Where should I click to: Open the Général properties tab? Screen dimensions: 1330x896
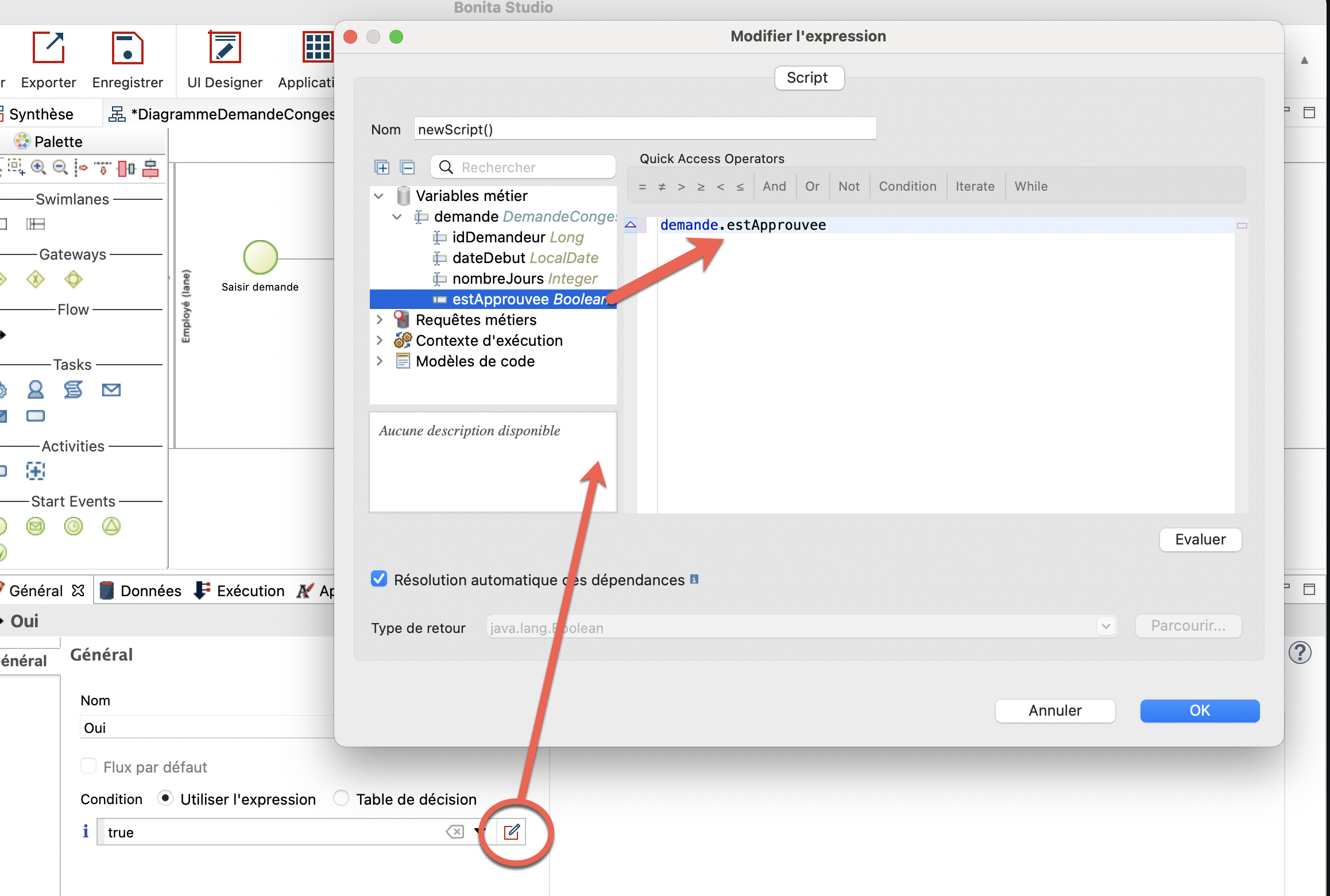(x=36, y=590)
